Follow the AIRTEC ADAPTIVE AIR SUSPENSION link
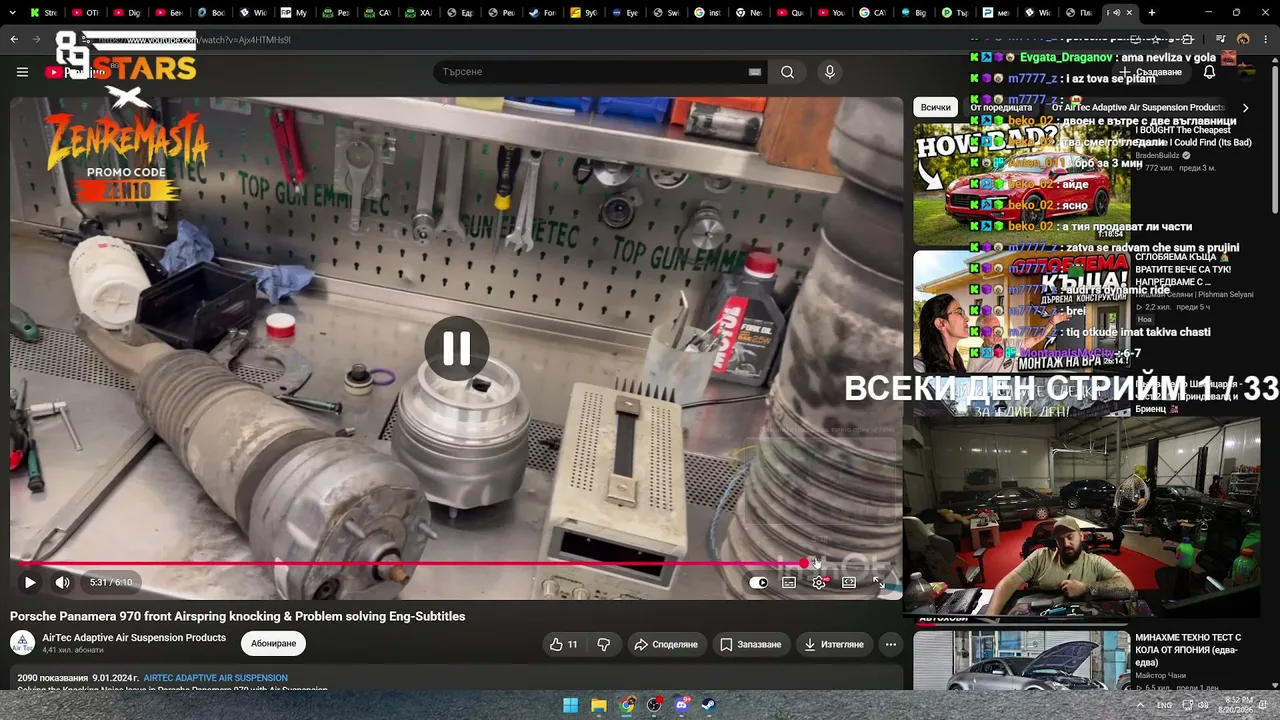This screenshot has width=1280, height=720. tap(215, 678)
